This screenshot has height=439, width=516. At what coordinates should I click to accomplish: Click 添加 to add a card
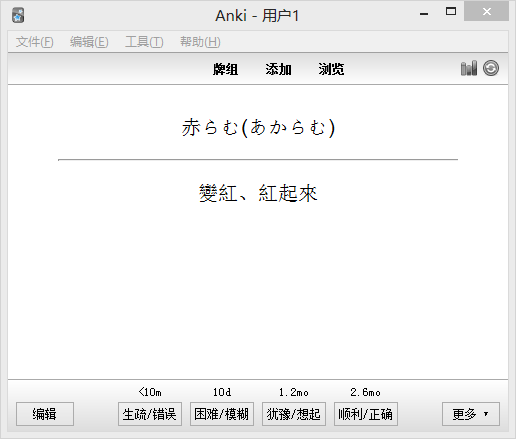point(278,69)
